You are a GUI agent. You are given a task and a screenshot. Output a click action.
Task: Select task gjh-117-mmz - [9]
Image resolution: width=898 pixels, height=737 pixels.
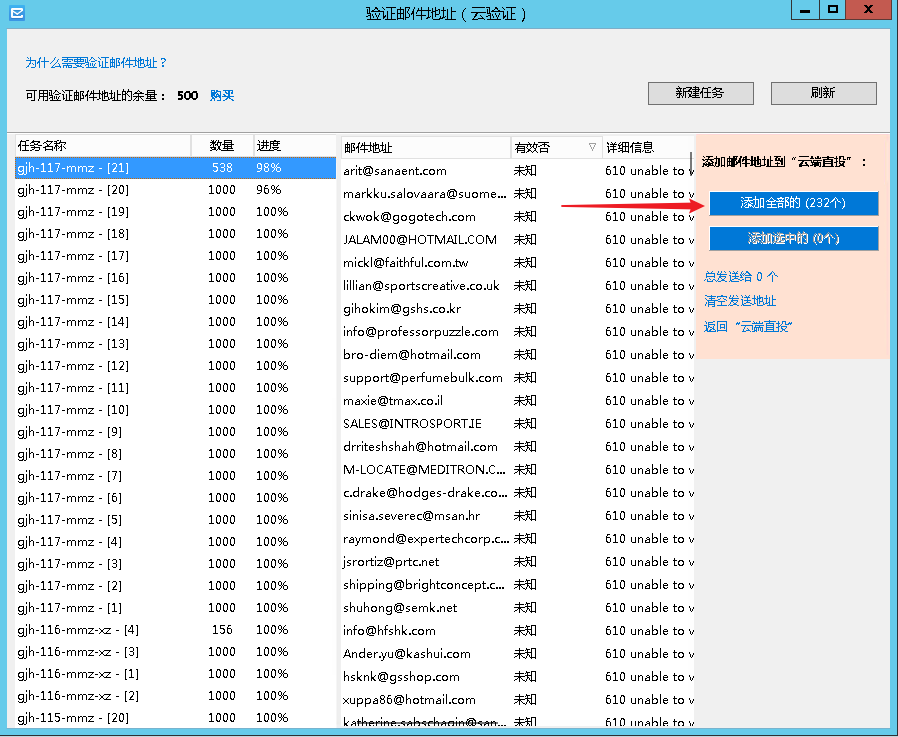click(x=175, y=432)
